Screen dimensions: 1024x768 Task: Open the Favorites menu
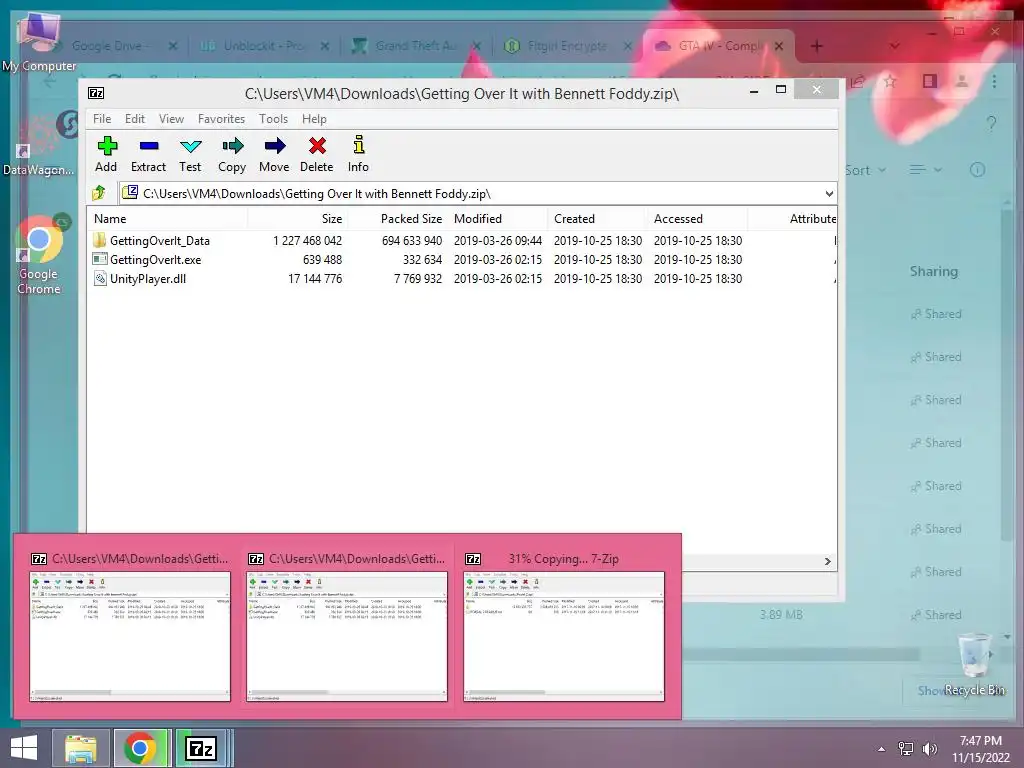[x=221, y=119]
